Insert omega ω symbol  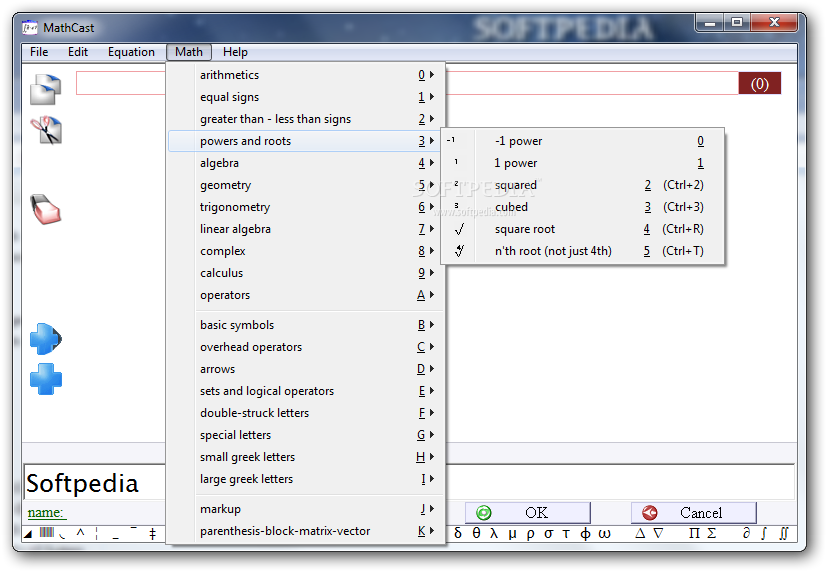[604, 534]
